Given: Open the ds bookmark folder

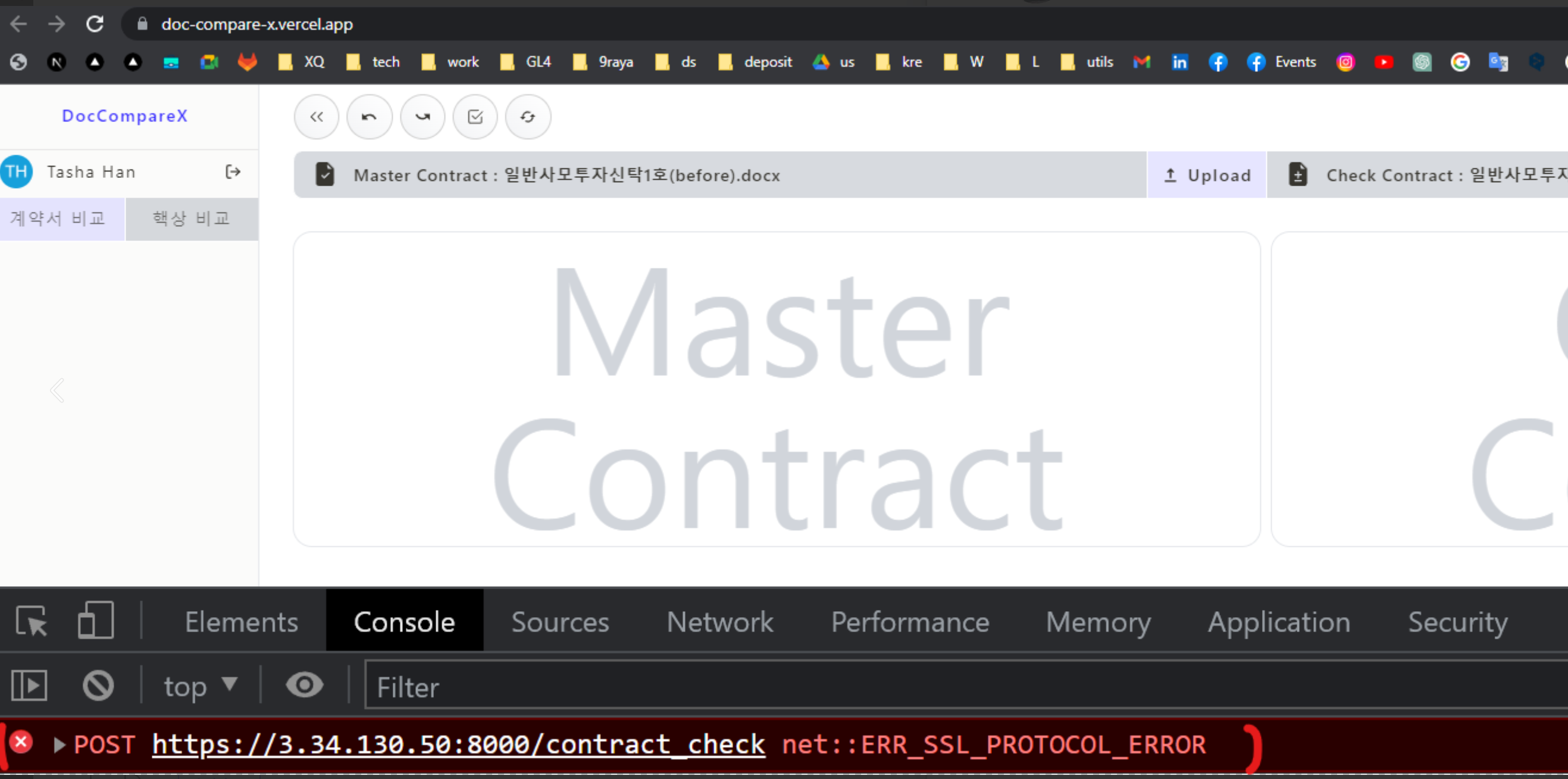Looking at the screenshot, I should click(675, 62).
